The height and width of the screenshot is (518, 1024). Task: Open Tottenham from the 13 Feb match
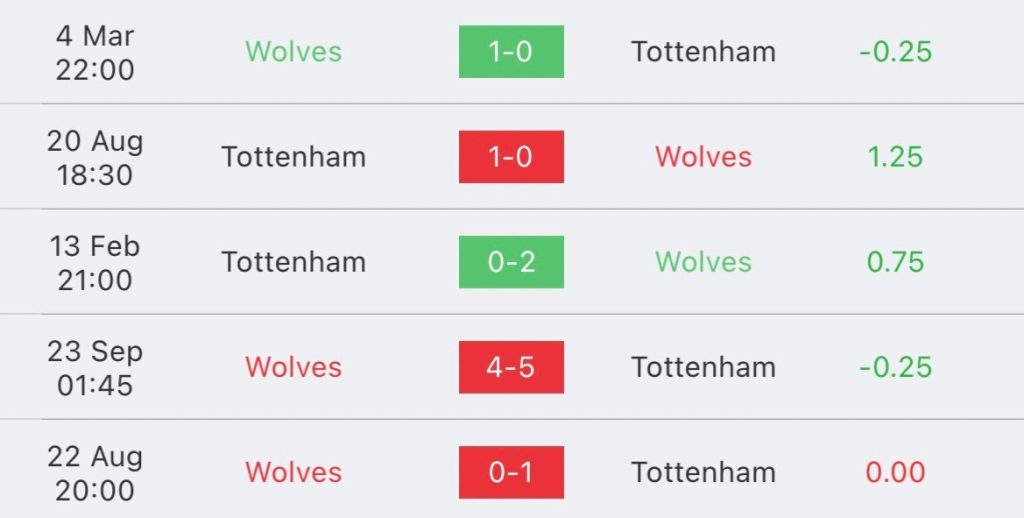[x=294, y=262]
